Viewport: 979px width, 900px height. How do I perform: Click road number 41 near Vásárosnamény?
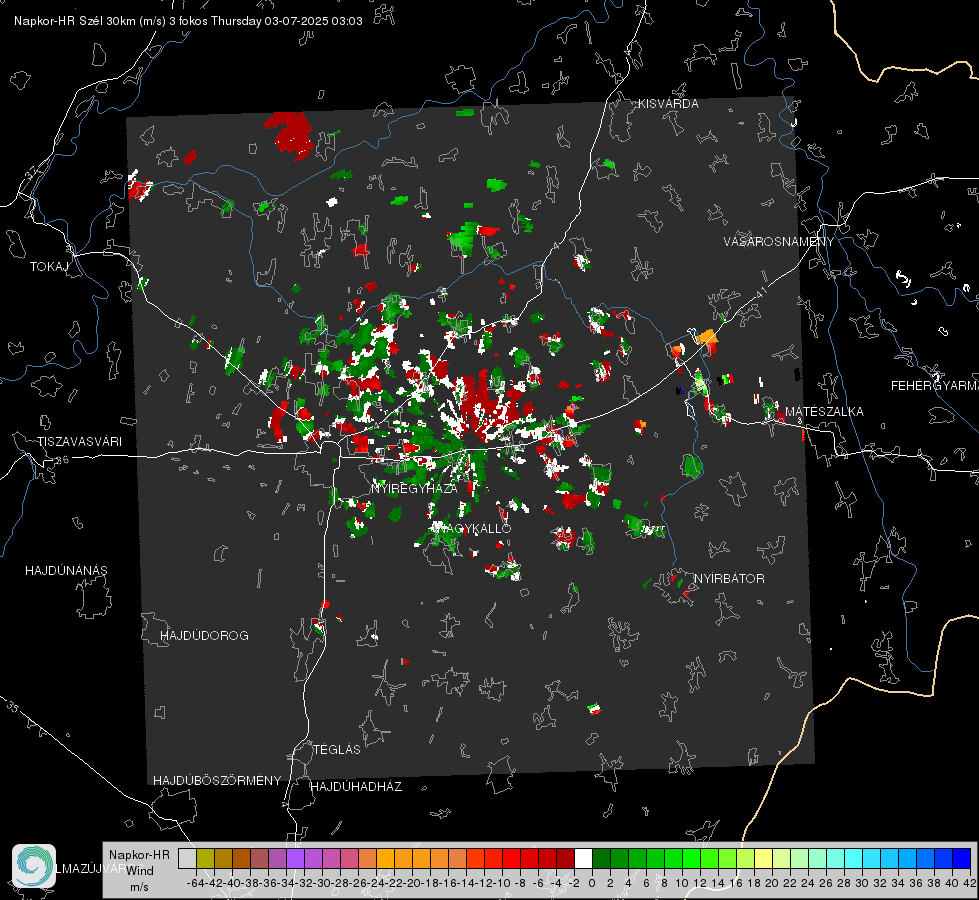(x=761, y=293)
